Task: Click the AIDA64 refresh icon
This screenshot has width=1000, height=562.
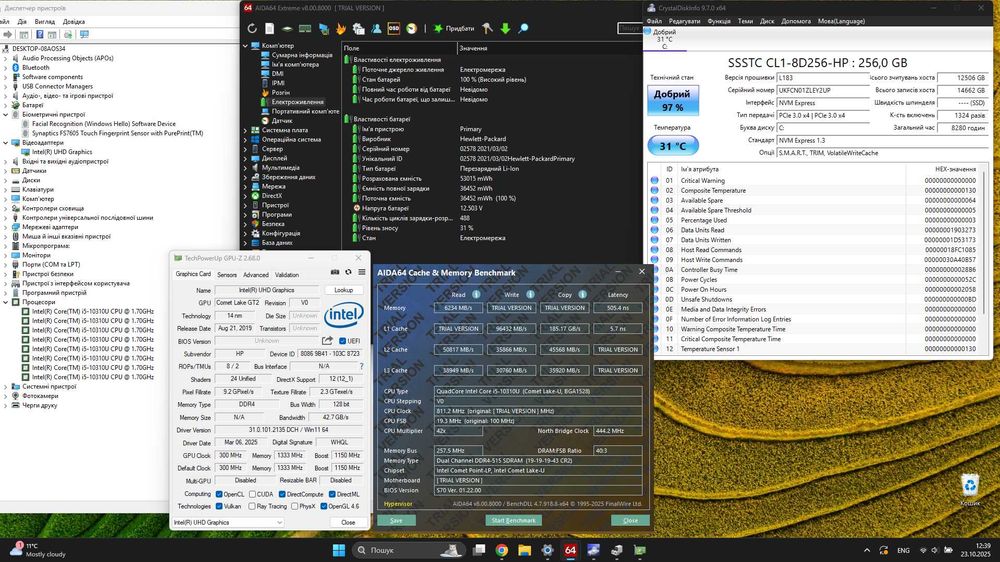Action: (x=252, y=28)
